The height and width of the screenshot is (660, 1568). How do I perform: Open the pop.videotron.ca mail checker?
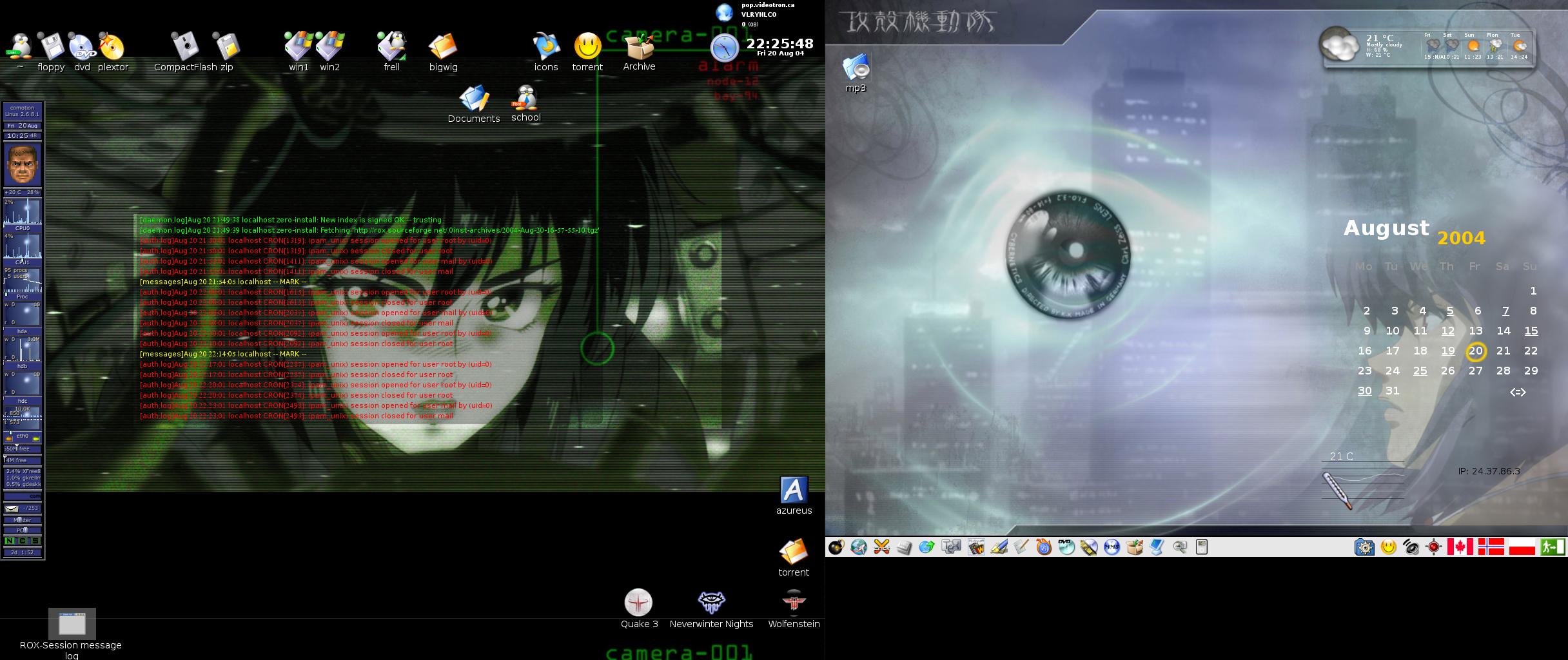pyautogui.click(x=754, y=14)
